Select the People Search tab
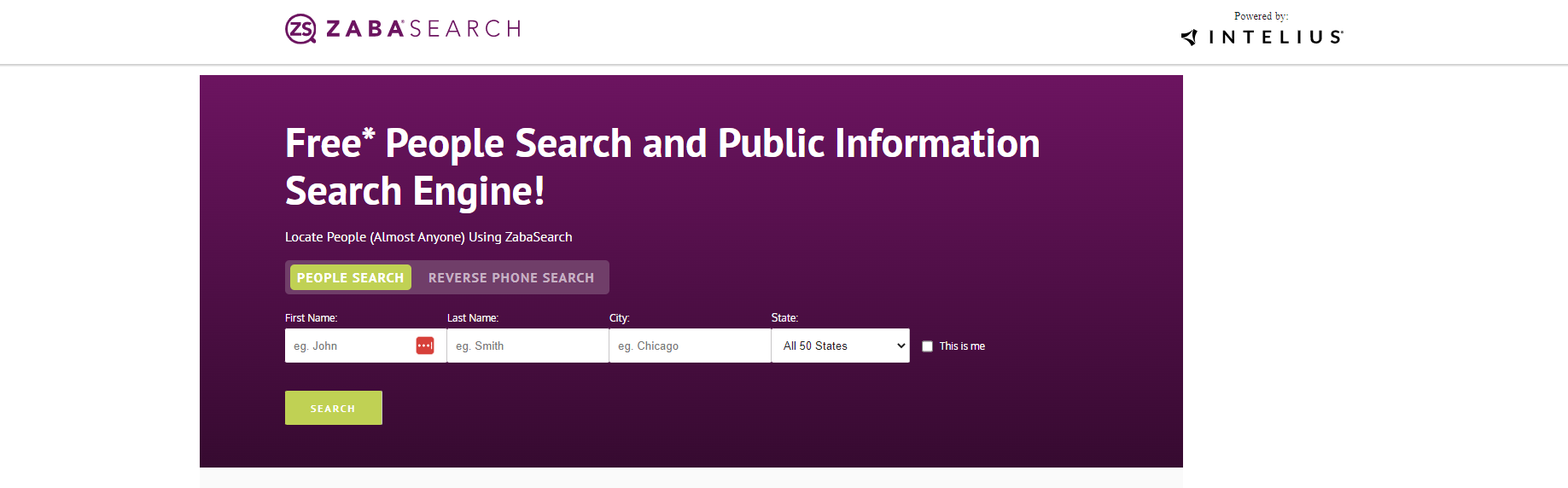This screenshot has height=488, width=1568. 351,277
